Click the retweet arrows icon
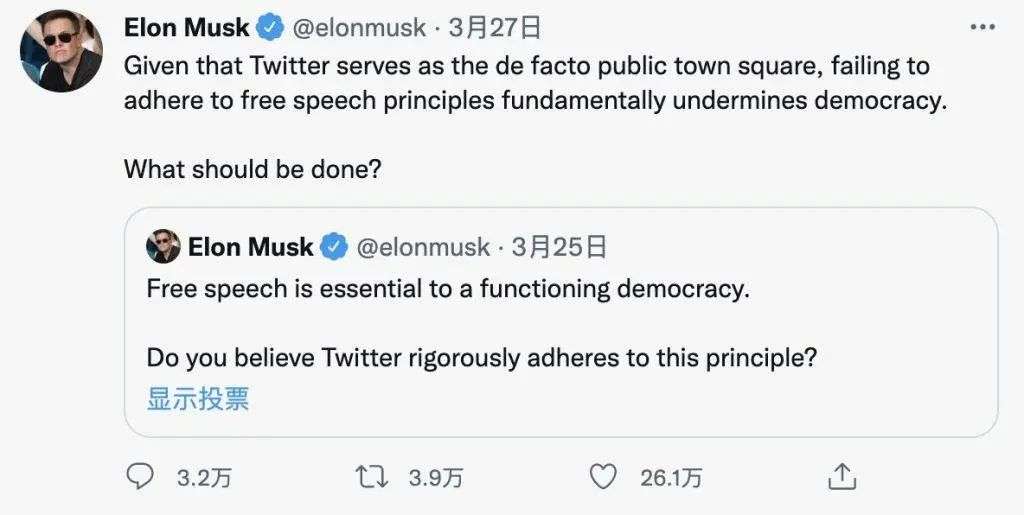1024x515 pixels. 372,477
